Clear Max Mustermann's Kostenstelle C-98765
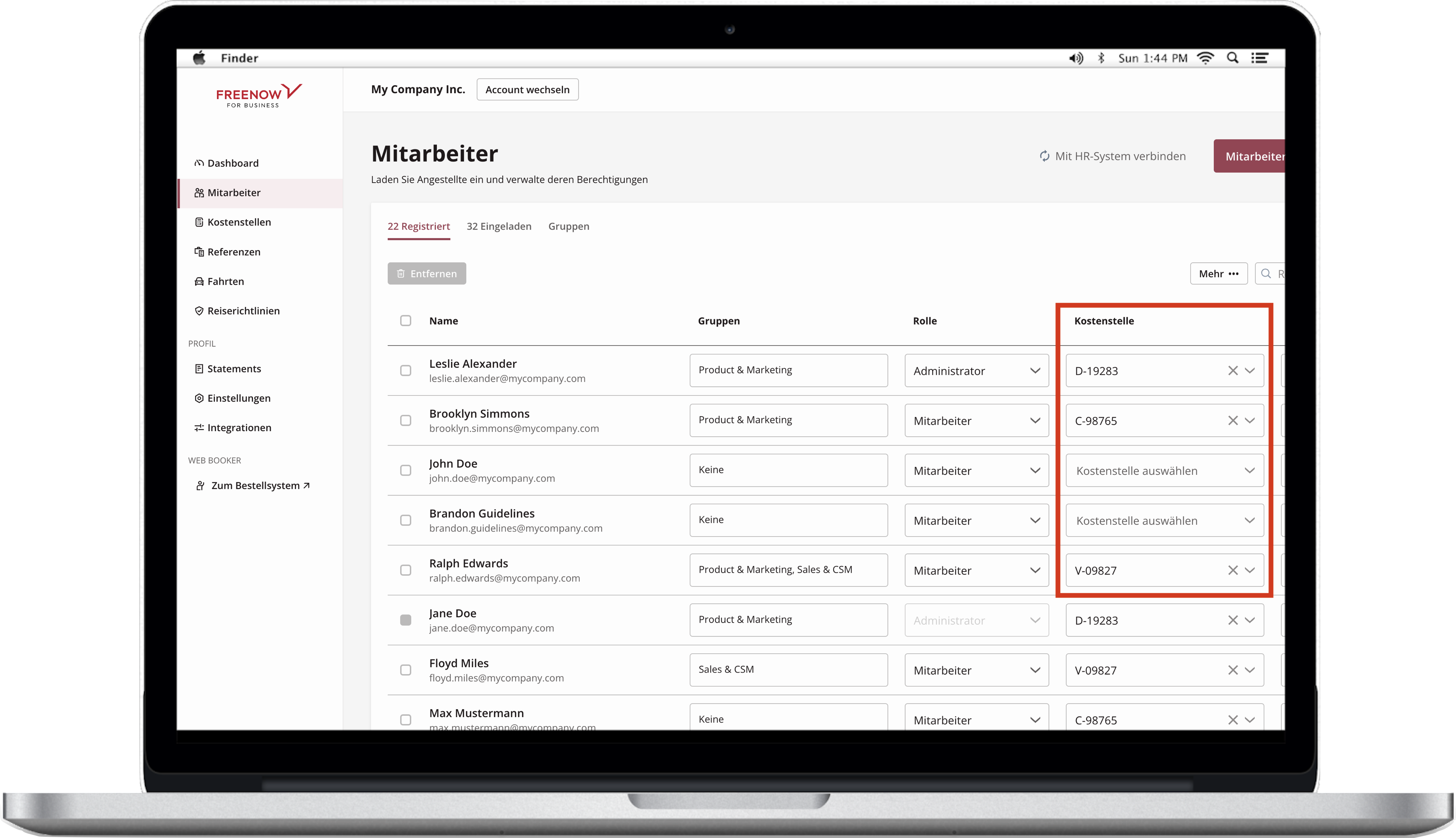This screenshot has width=1456, height=838. pyautogui.click(x=1232, y=720)
